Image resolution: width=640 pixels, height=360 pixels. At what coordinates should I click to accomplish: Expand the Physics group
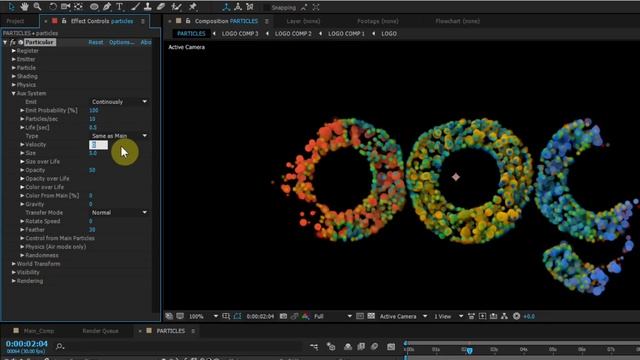tap(13, 85)
